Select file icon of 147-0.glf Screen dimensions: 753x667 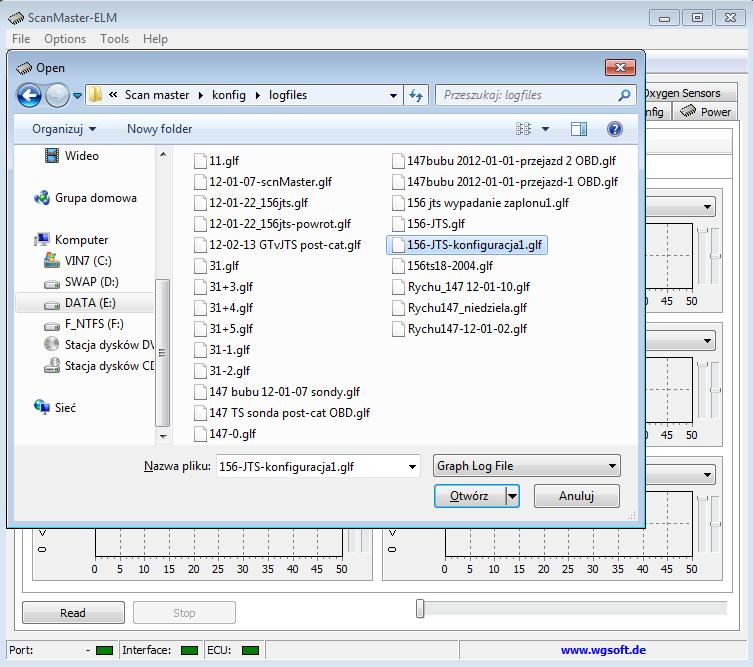click(x=200, y=434)
